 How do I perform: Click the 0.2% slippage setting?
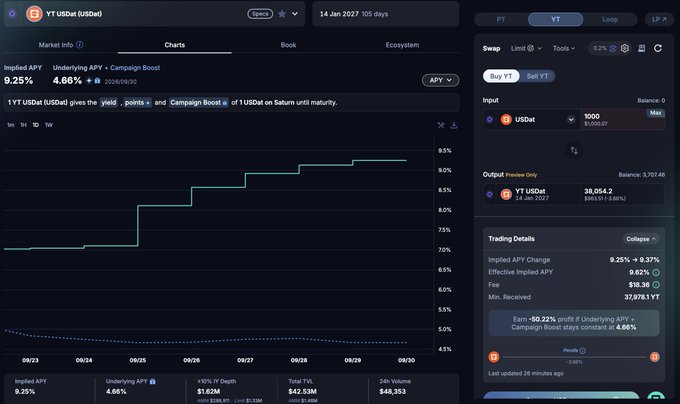click(600, 49)
